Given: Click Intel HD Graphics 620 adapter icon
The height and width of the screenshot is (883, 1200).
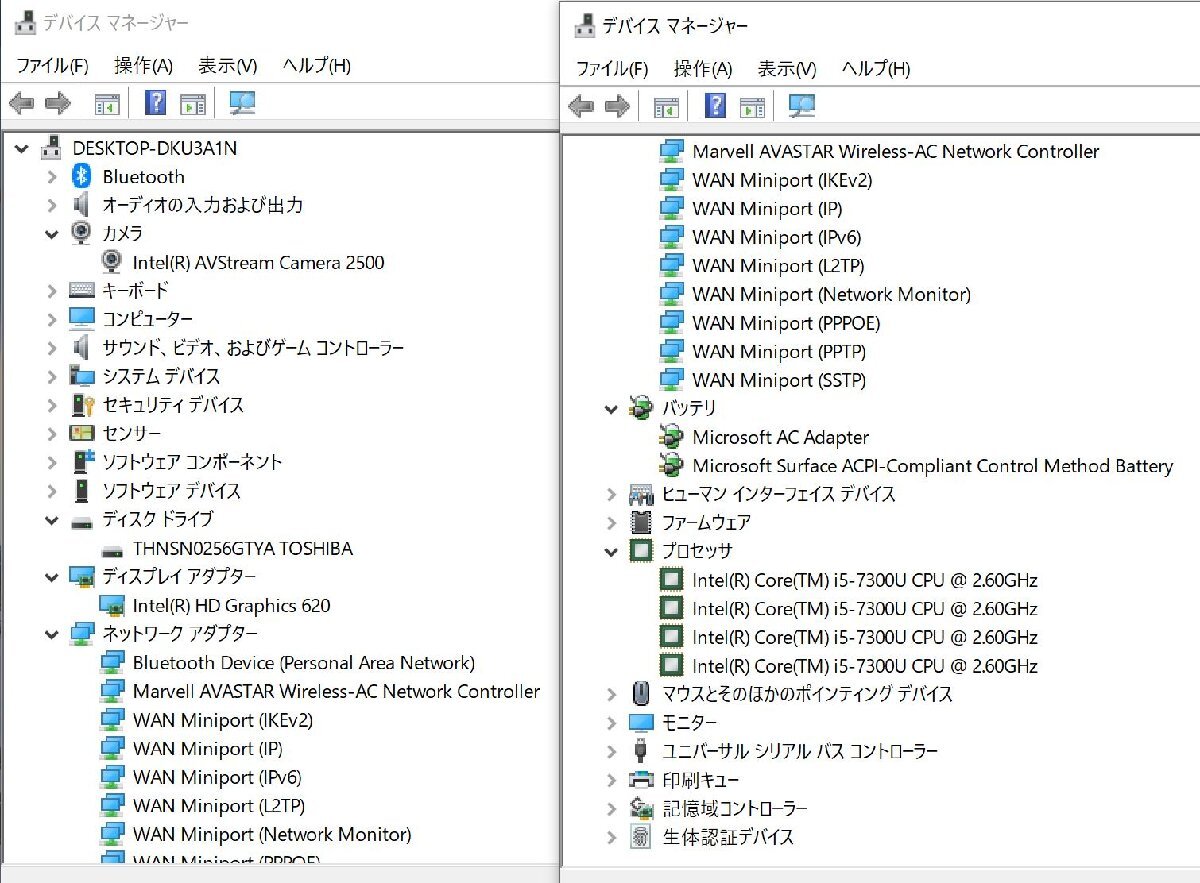Looking at the screenshot, I should (112, 605).
